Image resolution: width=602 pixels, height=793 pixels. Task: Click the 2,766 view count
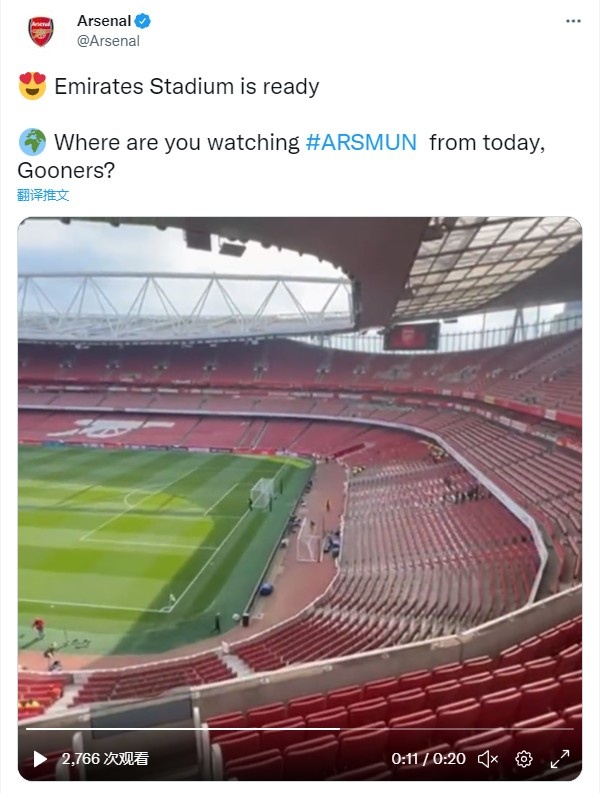(x=105, y=759)
